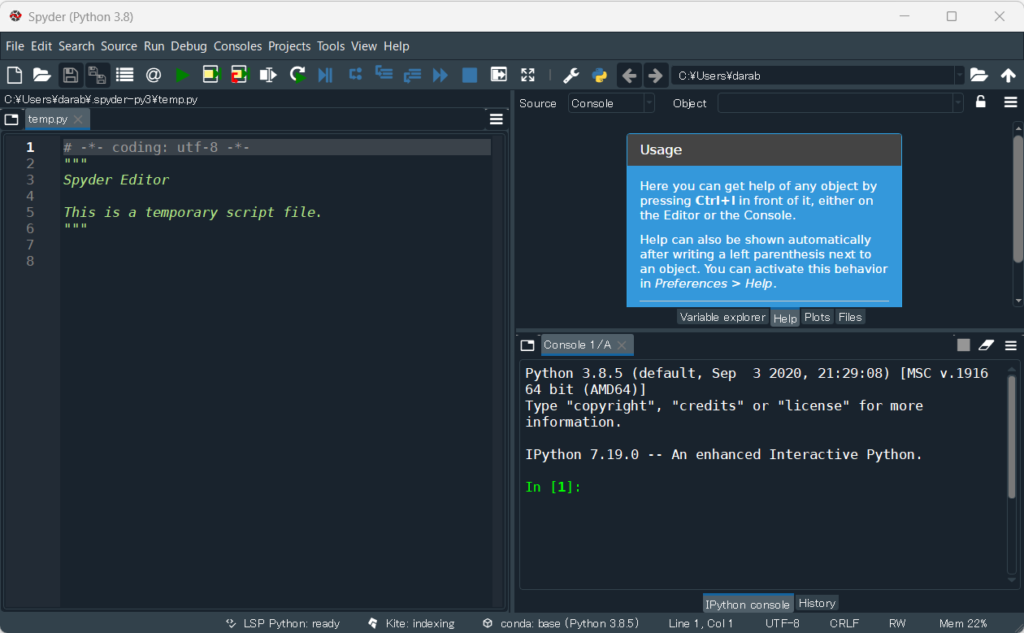Viewport: 1024px width, 633px height.
Task: Open the Source combo box showing Console
Action: [611, 103]
